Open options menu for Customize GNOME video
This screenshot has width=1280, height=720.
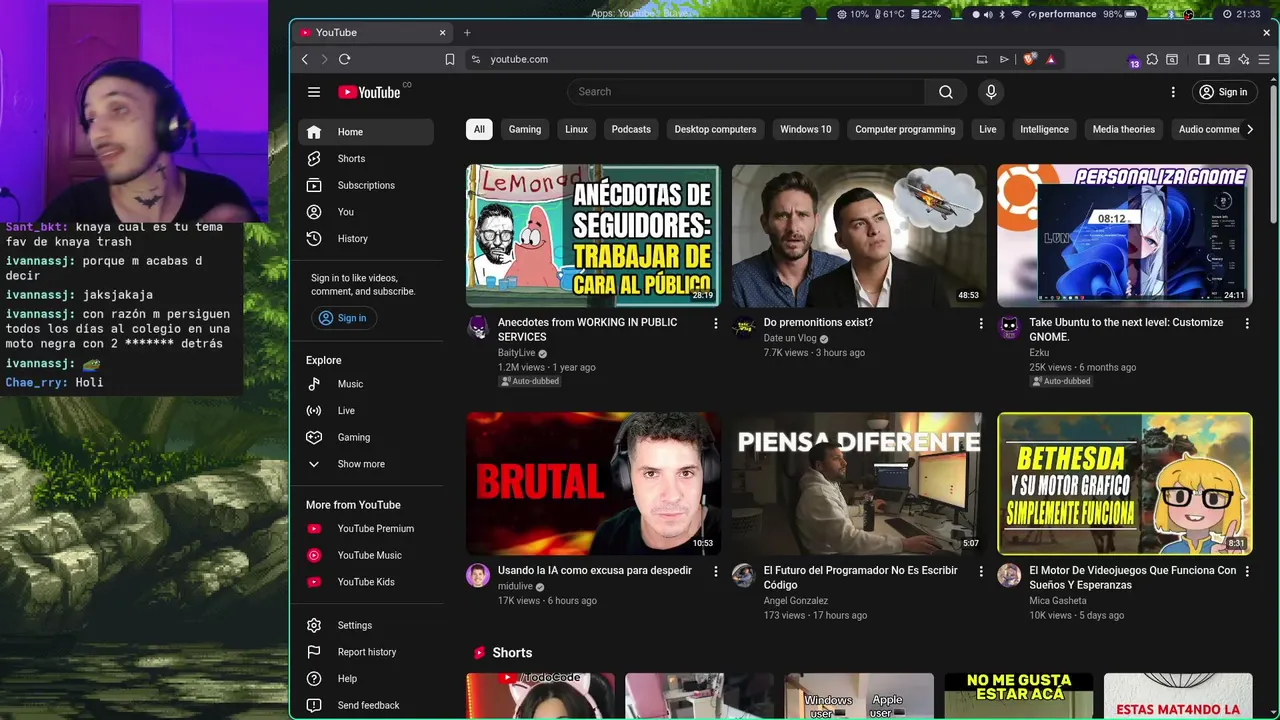point(1247,323)
